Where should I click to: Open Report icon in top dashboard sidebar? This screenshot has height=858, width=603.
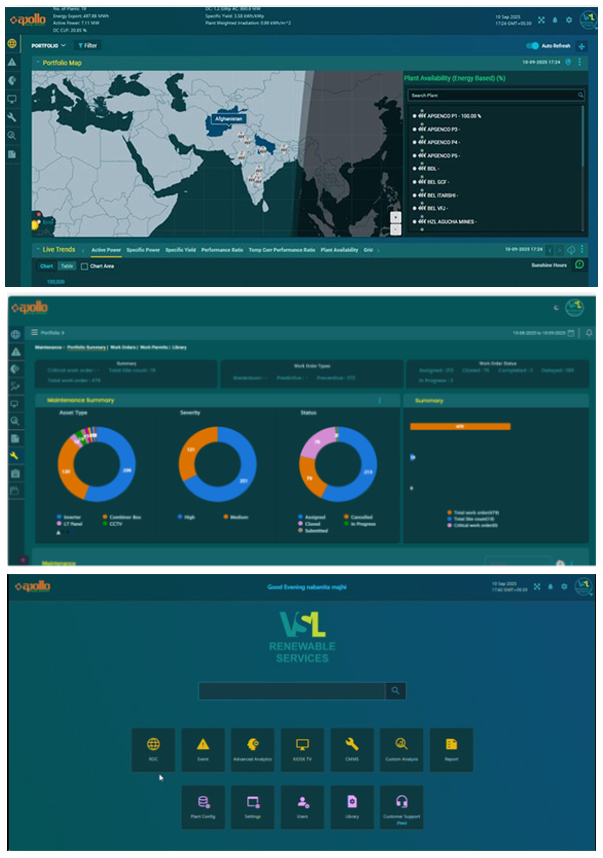click(11, 154)
